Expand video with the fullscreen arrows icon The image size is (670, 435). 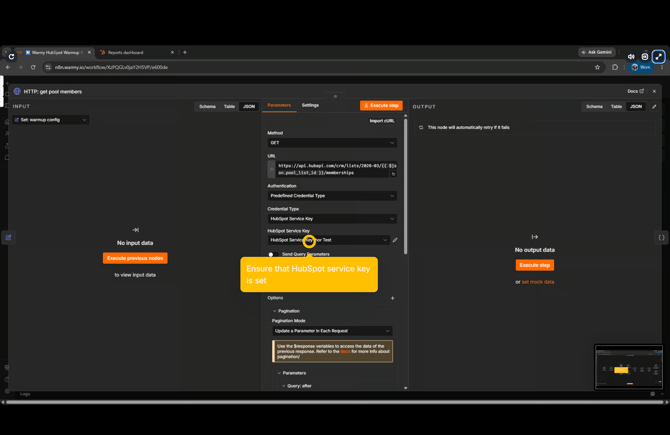tap(658, 56)
